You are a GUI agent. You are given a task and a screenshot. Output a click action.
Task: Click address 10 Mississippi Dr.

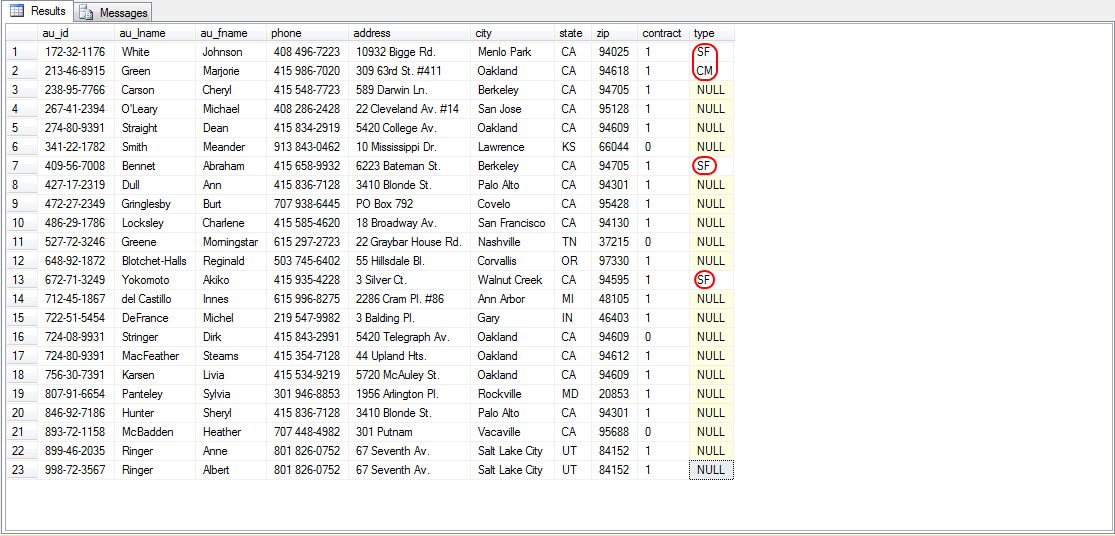click(x=410, y=147)
